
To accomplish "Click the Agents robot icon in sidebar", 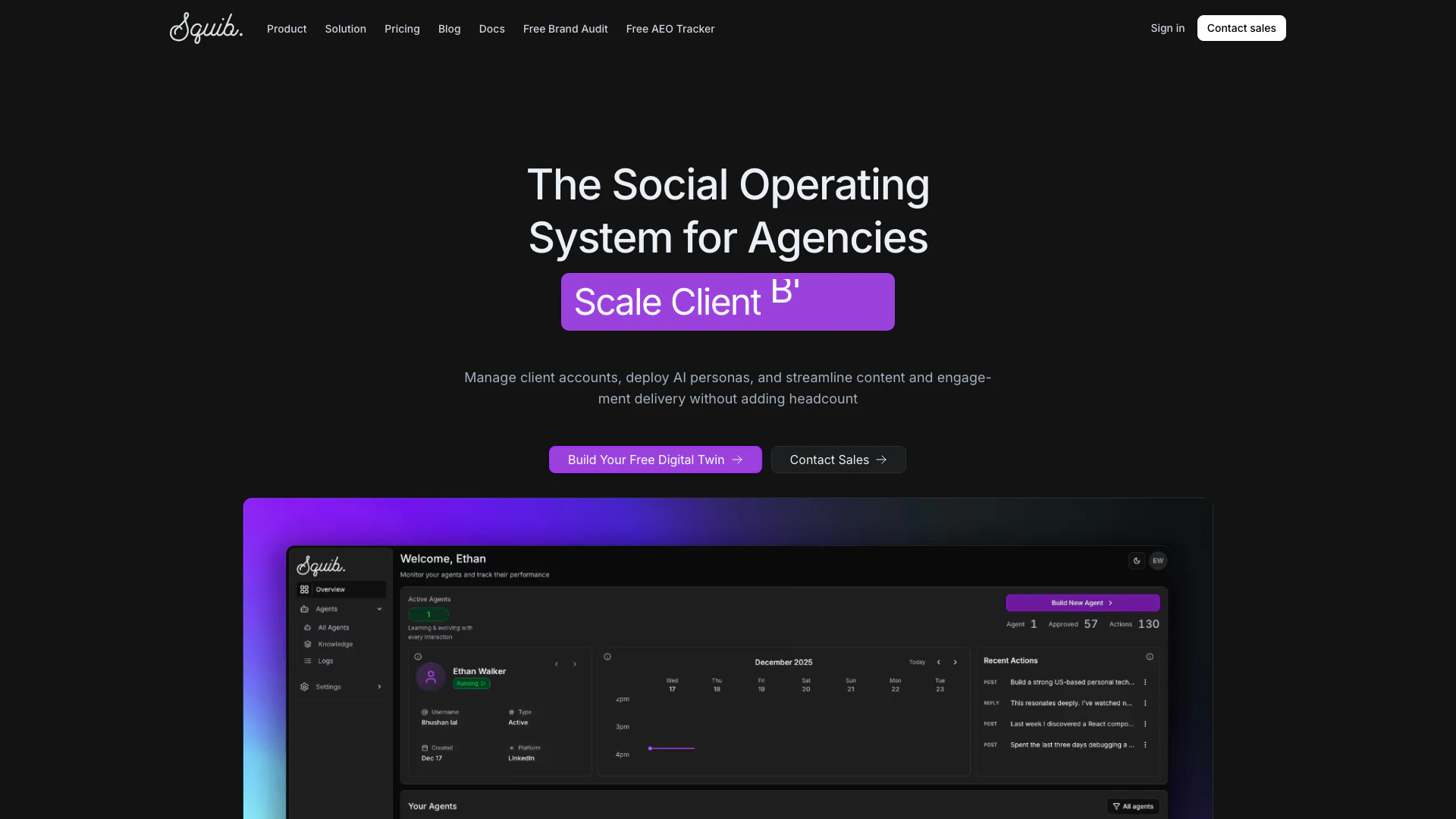I will point(304,609).
